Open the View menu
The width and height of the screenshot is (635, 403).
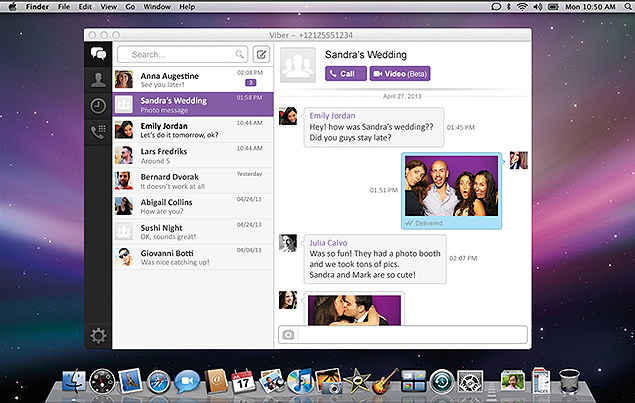click(108, 7)
